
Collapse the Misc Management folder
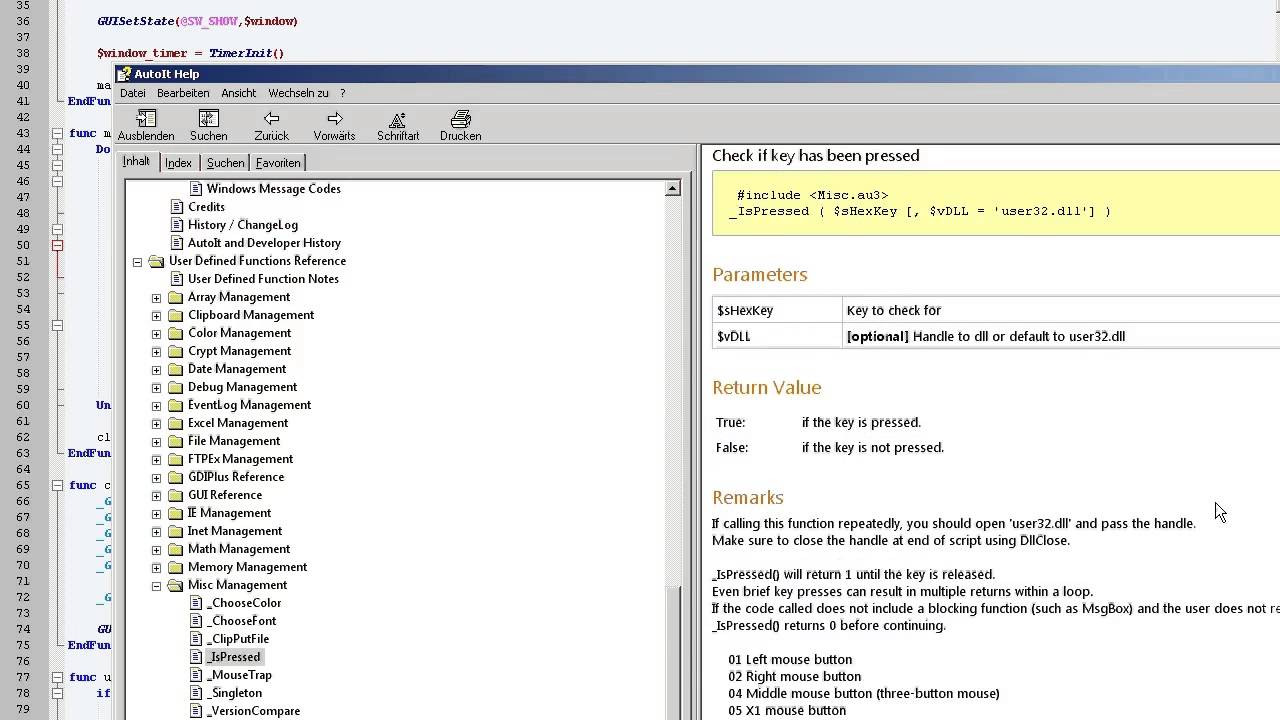pos(156,585)
